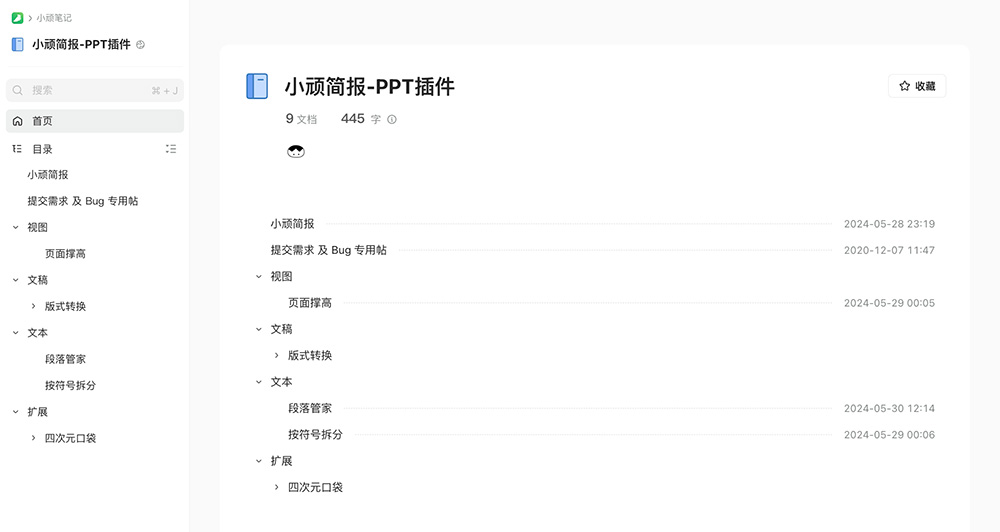This screenshot has height=532, width=1000.
Task: Open sidebar document 小顽简报
Action: (48, 175)
